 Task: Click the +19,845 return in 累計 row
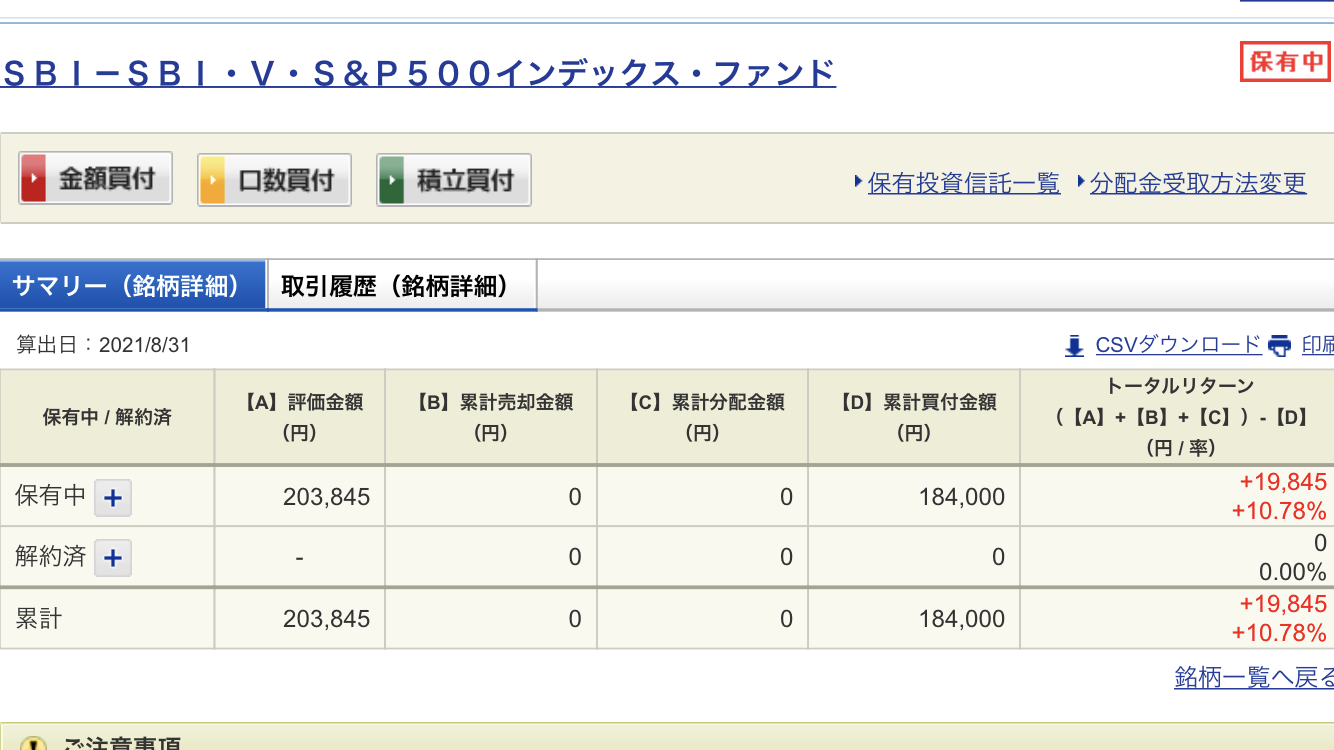click(x=1283, y=604)
